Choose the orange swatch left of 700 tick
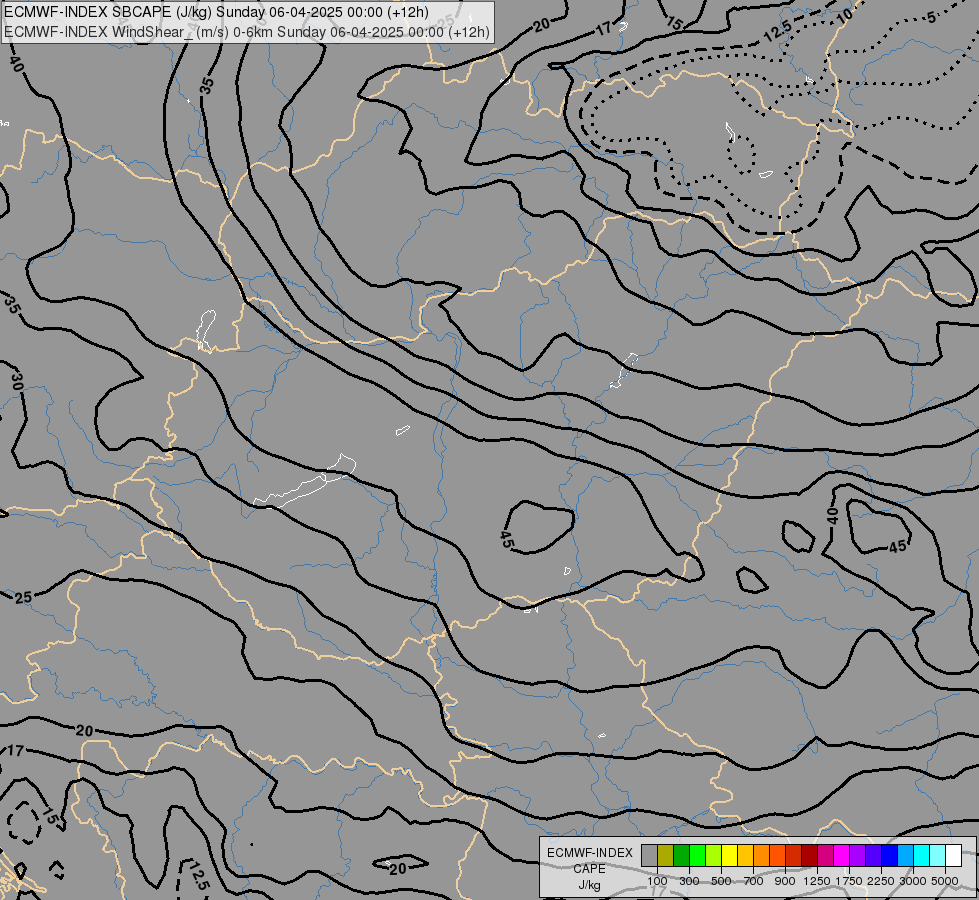979x900 pixels. 761,856
